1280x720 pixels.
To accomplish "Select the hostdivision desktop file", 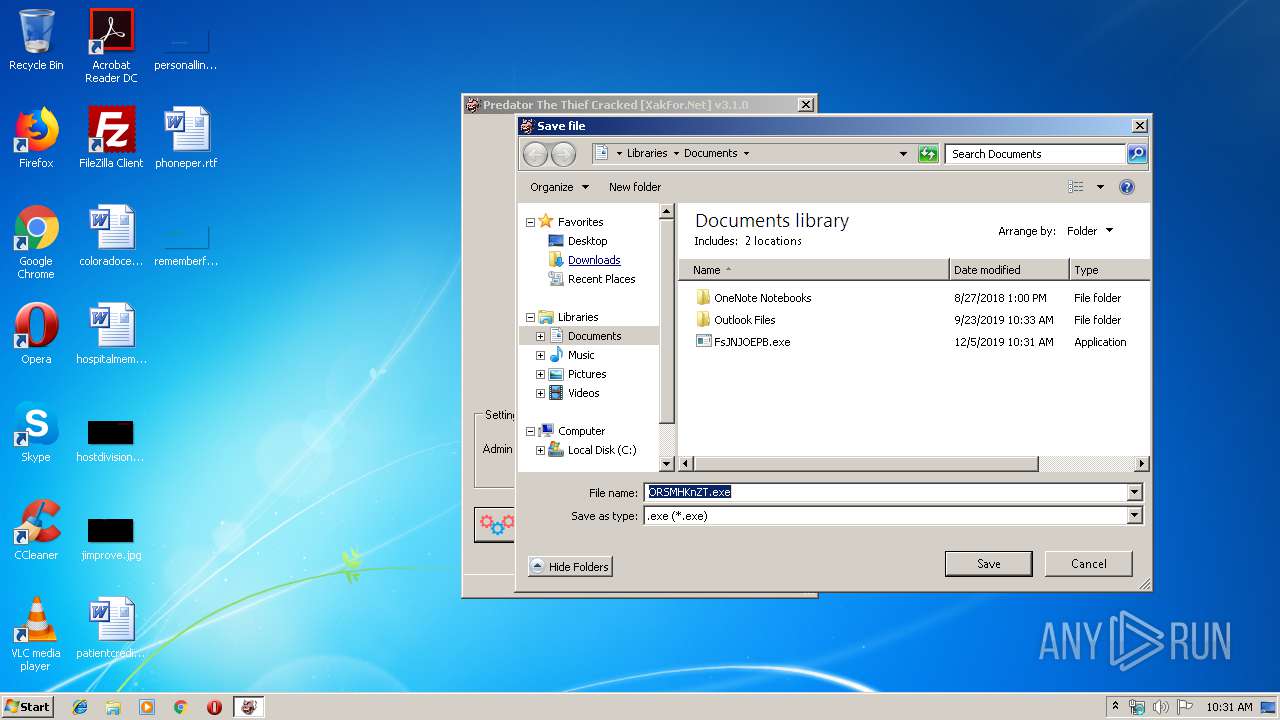I will point(111,440).
